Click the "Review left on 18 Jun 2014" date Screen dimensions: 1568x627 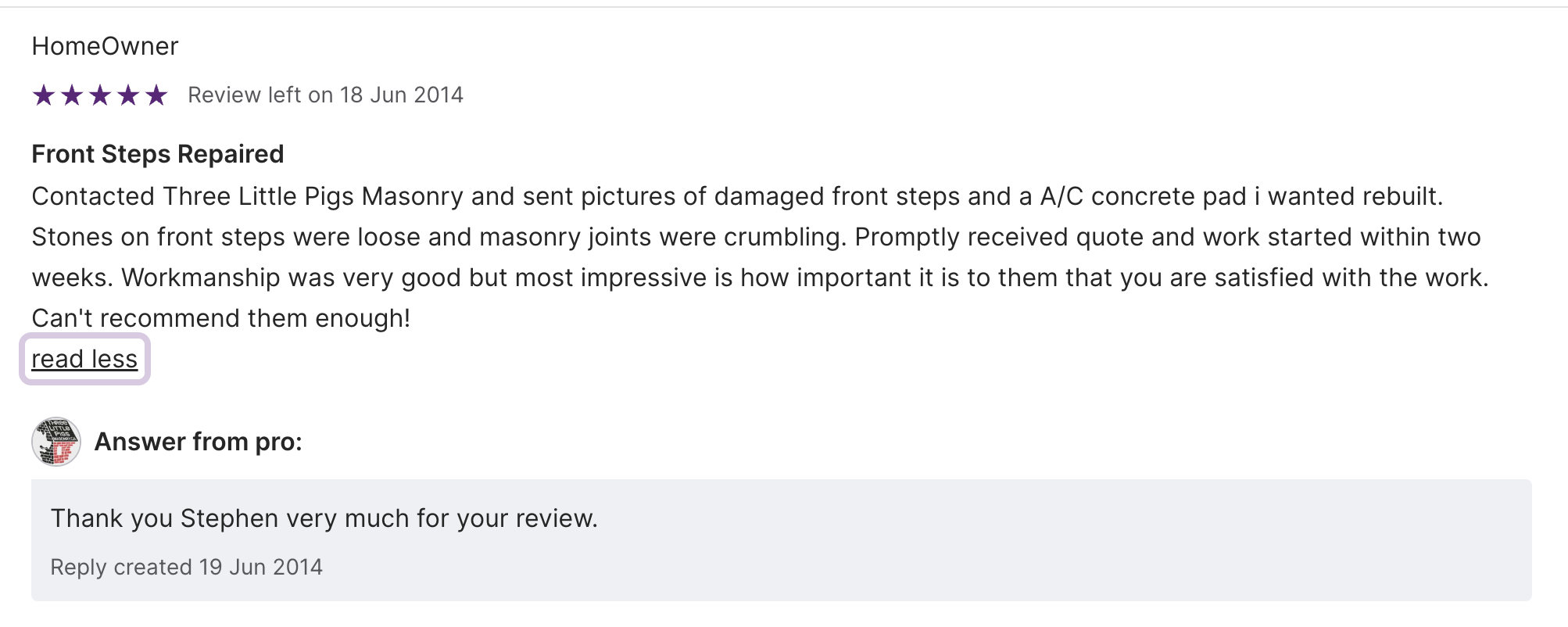pos(325,95)
